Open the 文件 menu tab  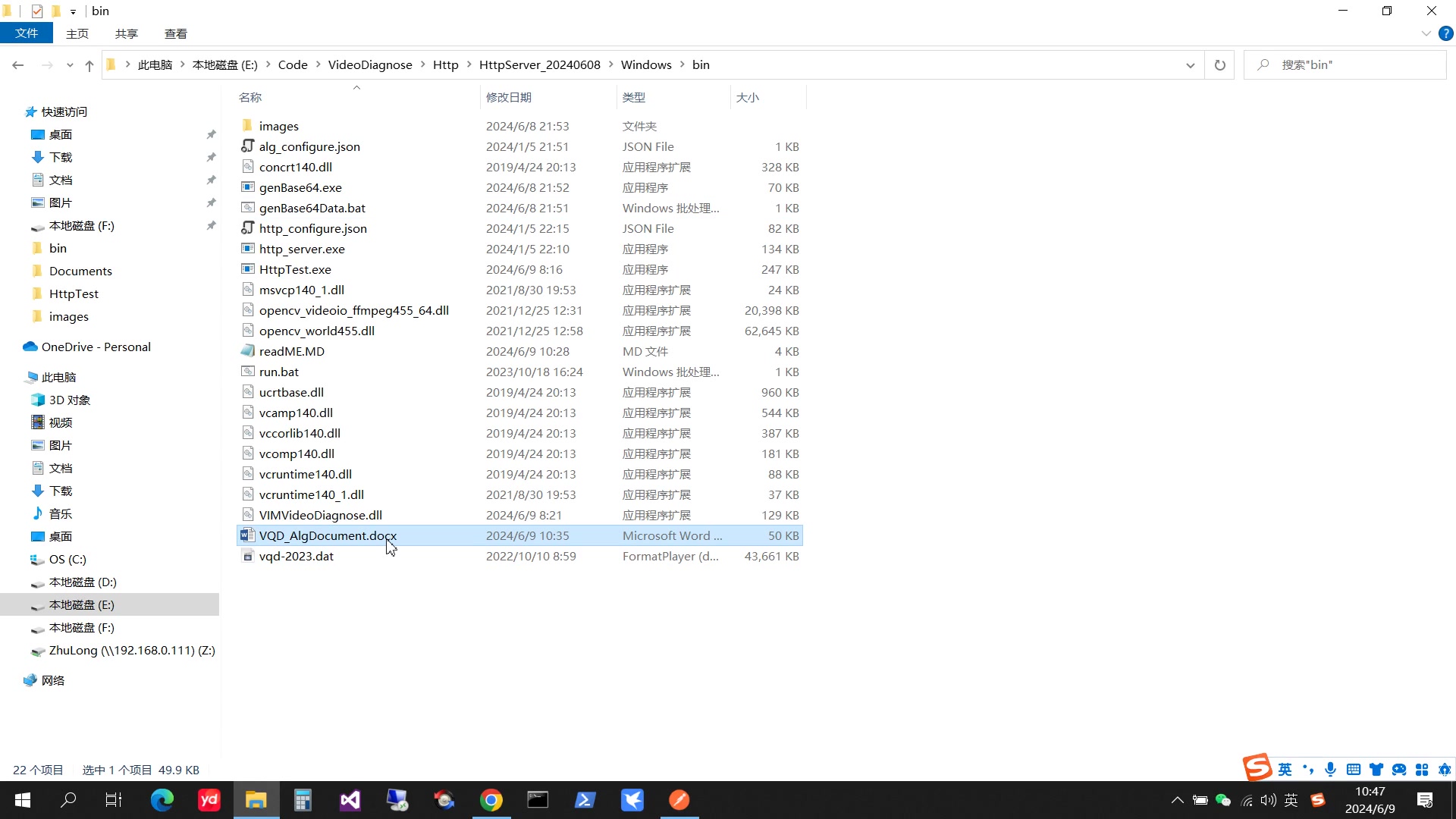[27, 33]
